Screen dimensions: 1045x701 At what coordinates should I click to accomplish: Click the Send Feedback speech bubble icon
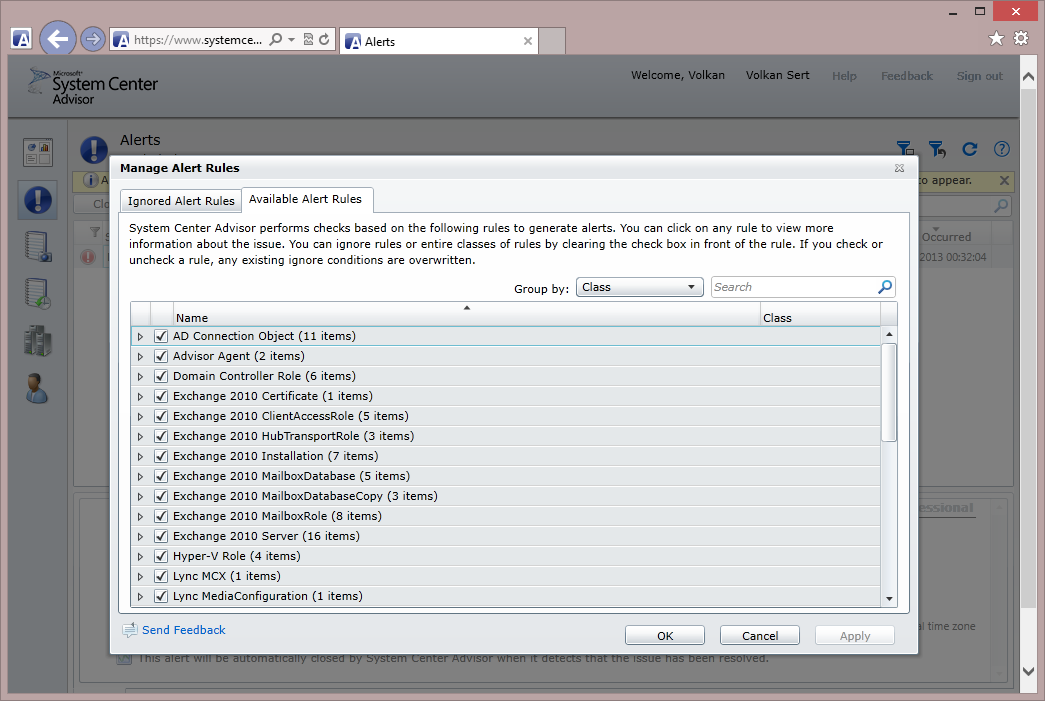point(129,630)
